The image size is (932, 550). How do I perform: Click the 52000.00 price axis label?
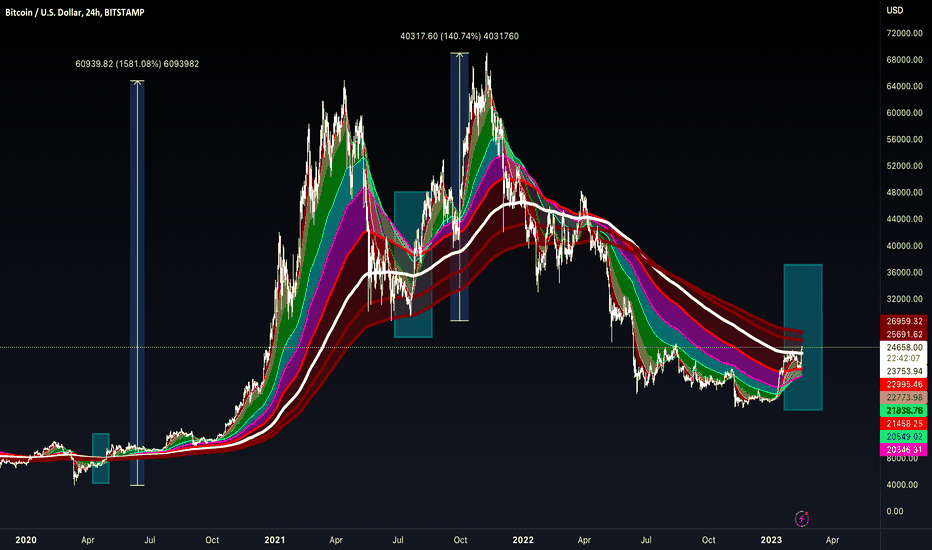pyautogui.click(x=904, y=166)
